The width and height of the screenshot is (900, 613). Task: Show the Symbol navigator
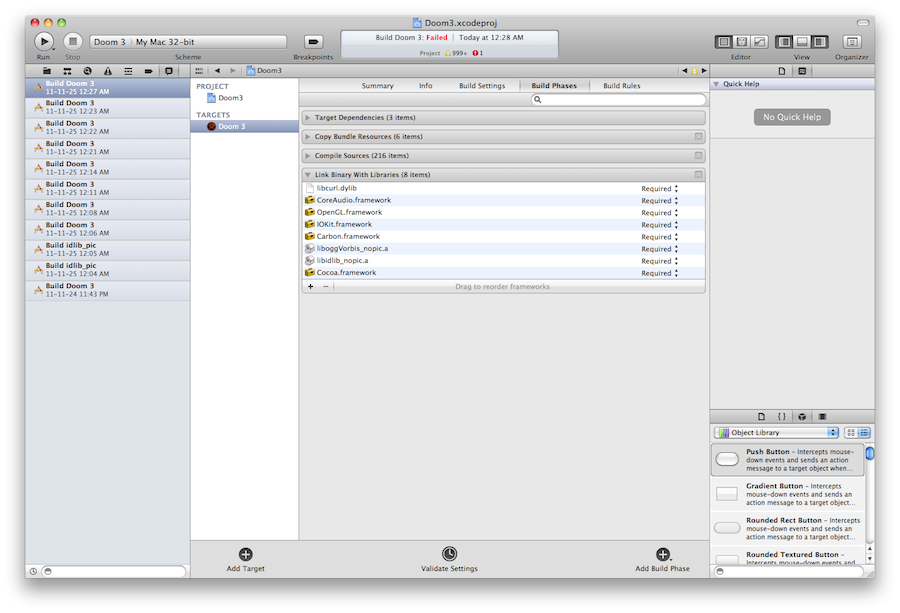67,71
